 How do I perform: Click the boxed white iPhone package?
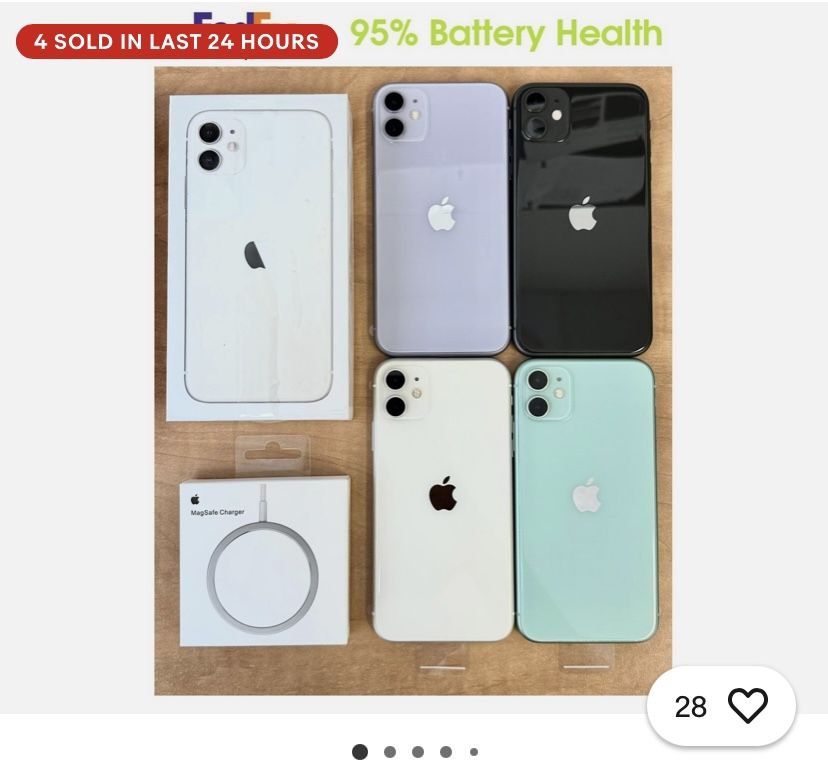(259, 257)
